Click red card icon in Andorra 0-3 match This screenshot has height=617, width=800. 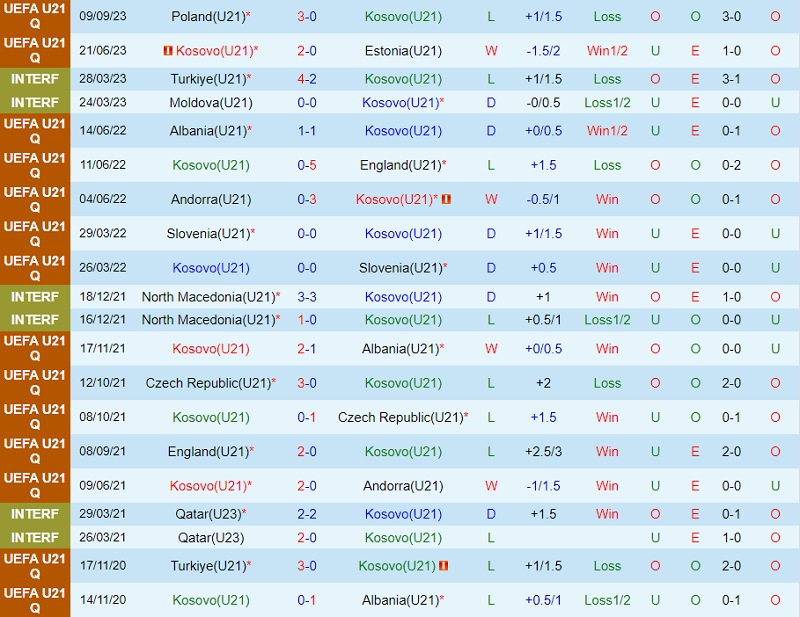446,200
